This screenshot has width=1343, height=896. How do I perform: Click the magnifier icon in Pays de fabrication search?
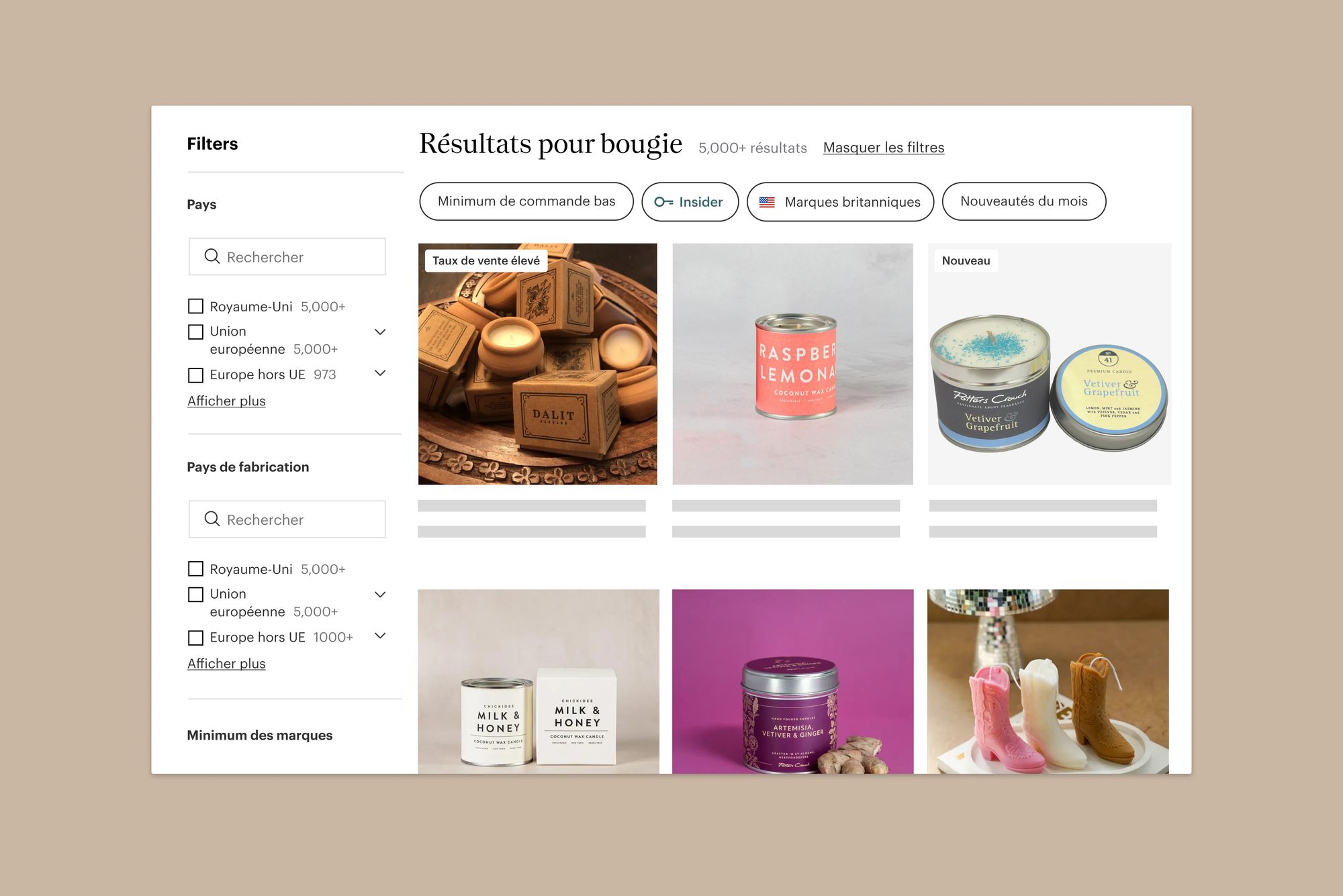[212, 519]
